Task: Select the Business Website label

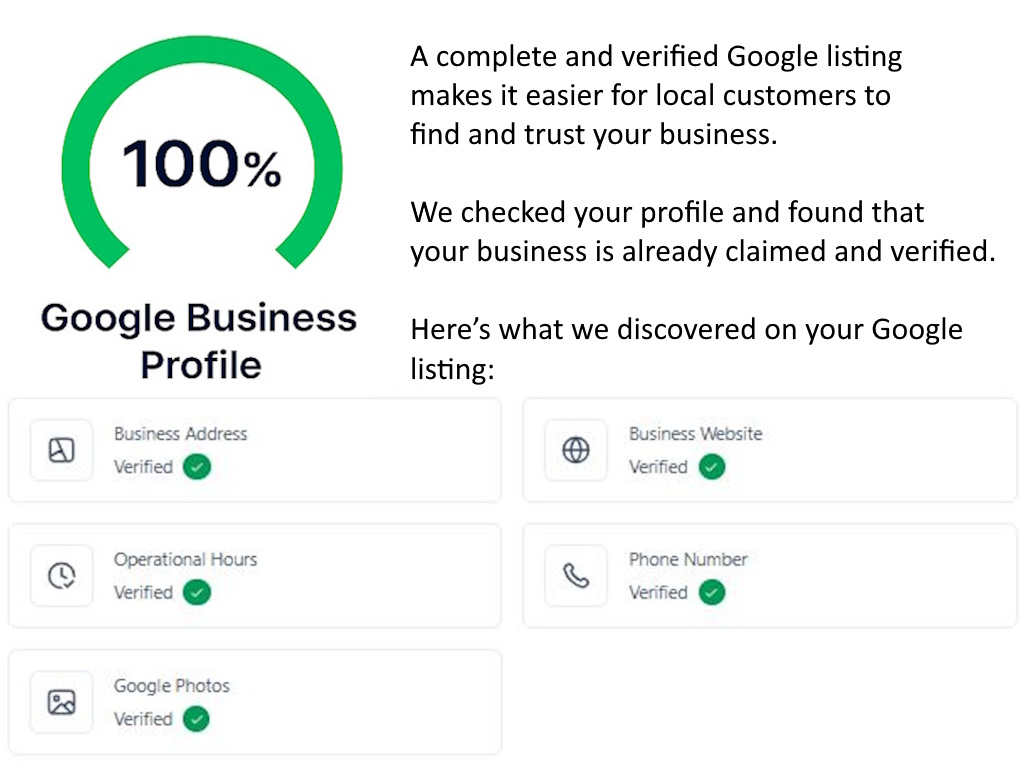Action: click(695, 434)
